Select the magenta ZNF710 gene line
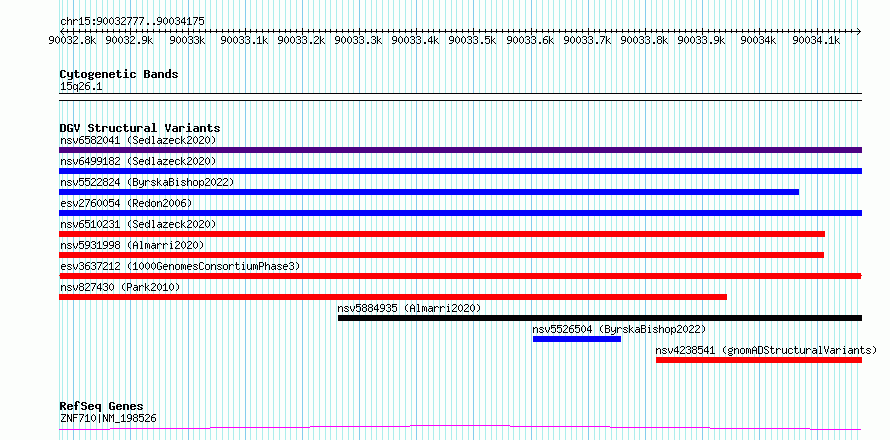The height and width of the screenshot is (440, 890). coord(460,427)
